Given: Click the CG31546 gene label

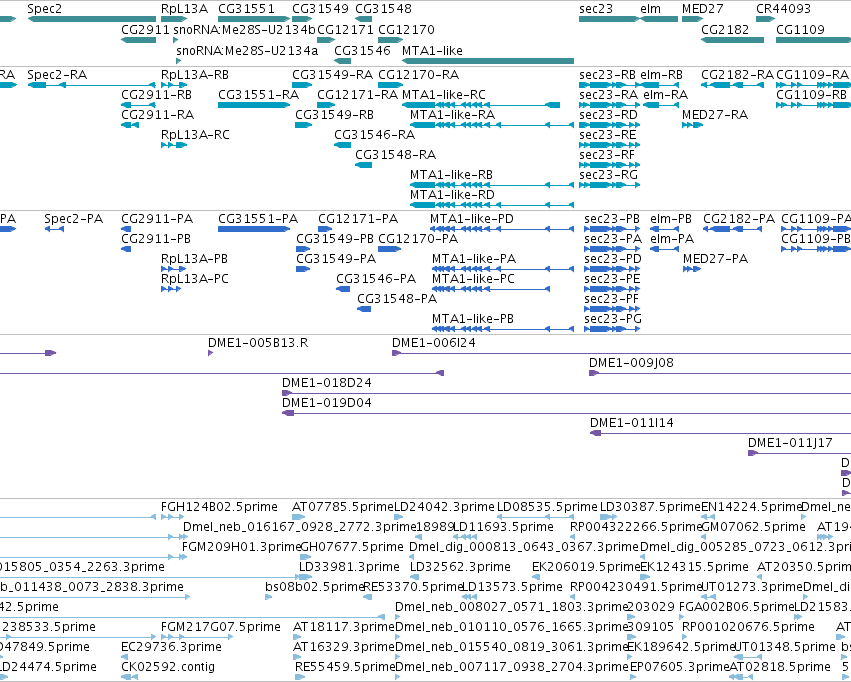Looking at the screenshot, I should click(x=362, y=50).
